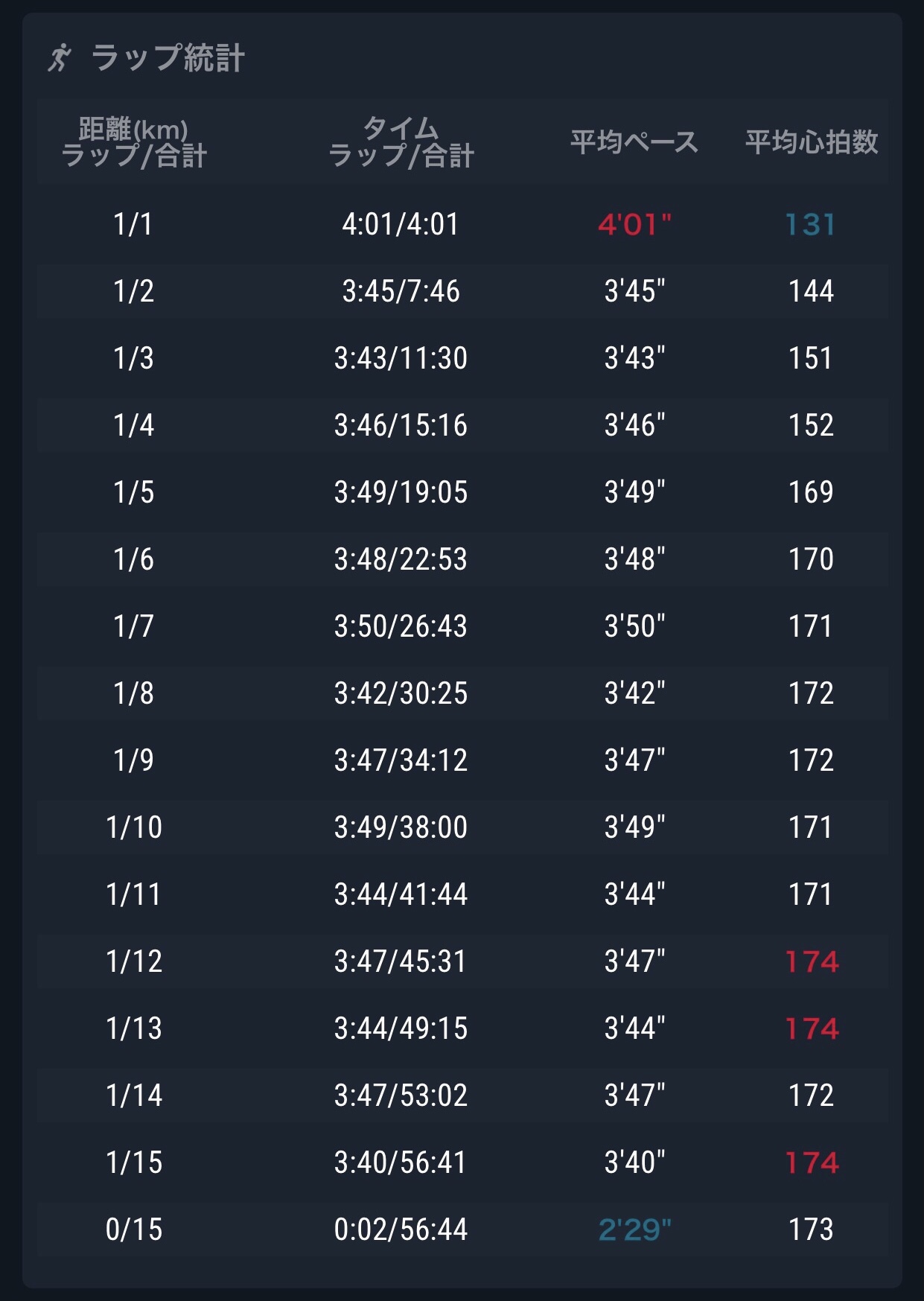
Task: Click lap time 3:49/38:00
Action: click(x=401, y=827)
